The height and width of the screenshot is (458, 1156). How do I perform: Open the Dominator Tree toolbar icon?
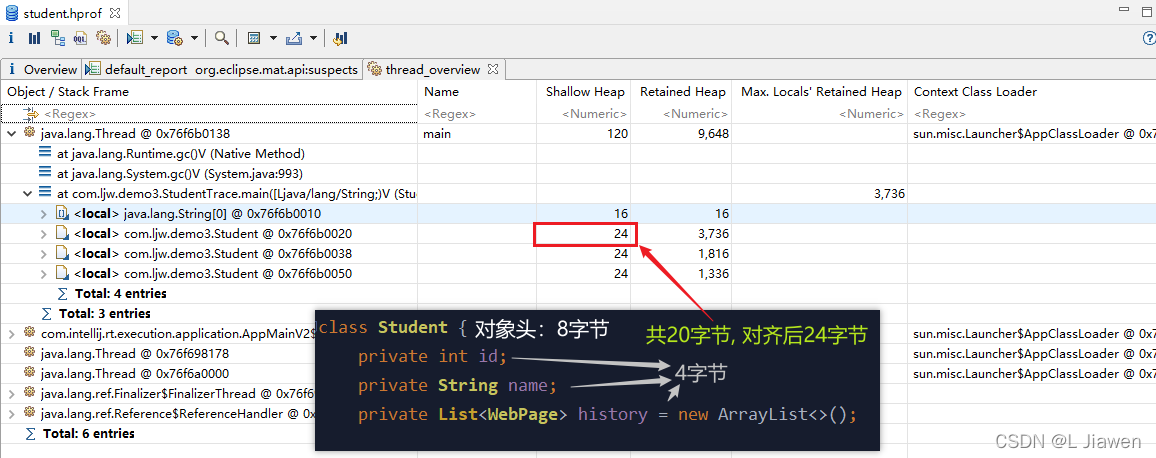click(58, 38)
